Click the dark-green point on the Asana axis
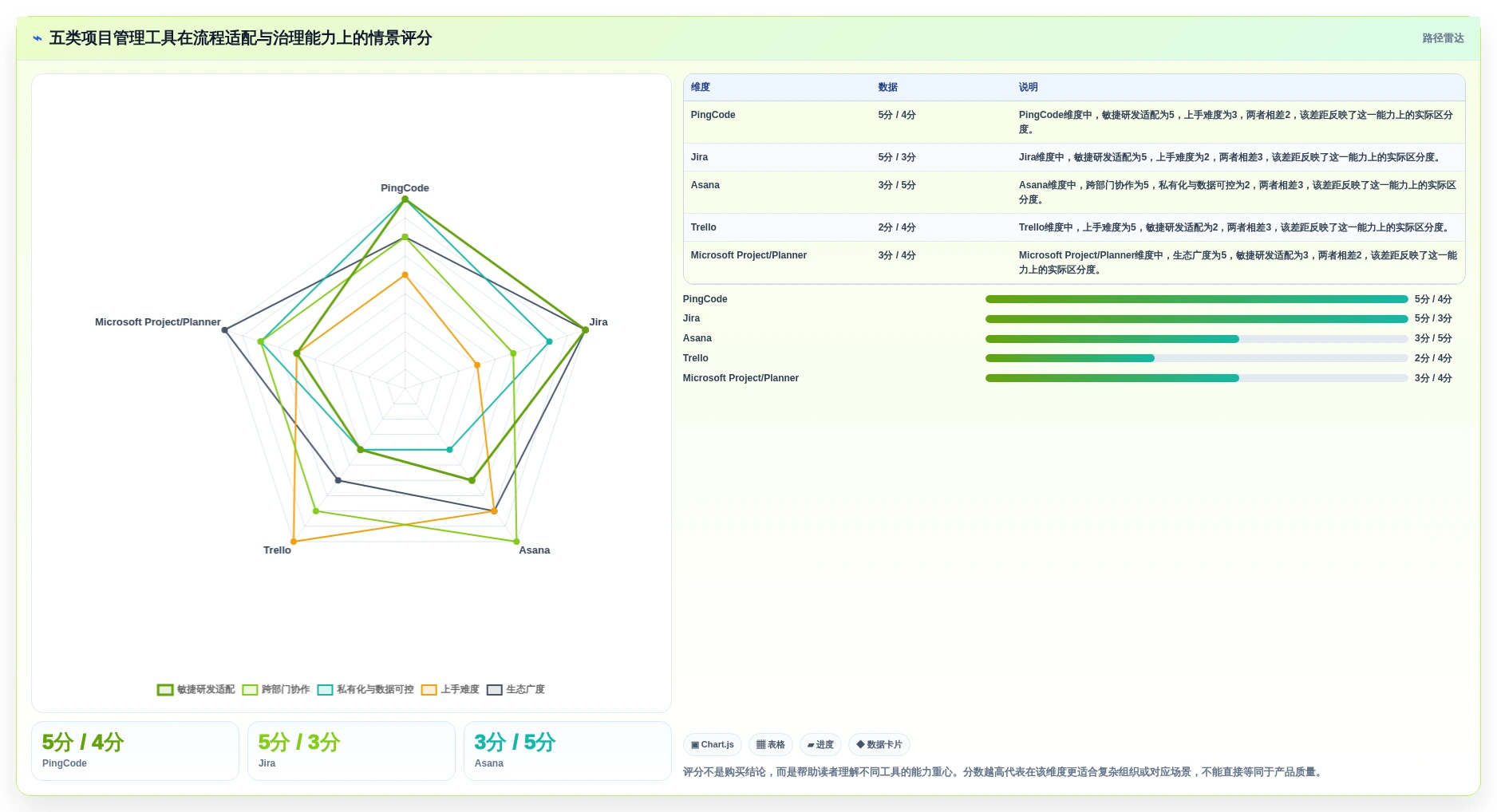The image size is (1497, 812). [472, 480]
